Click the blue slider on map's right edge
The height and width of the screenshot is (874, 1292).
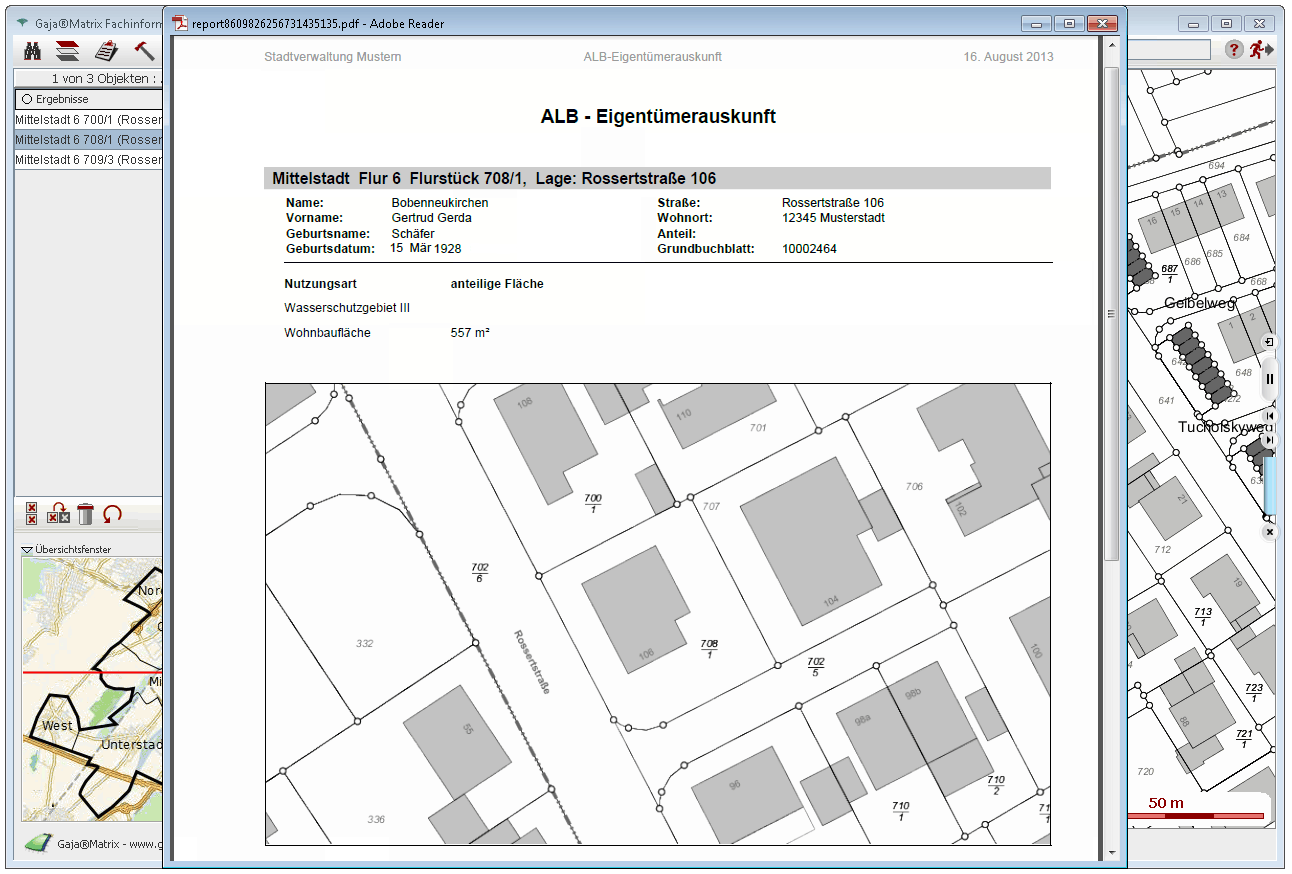(x=1270, y=485)
